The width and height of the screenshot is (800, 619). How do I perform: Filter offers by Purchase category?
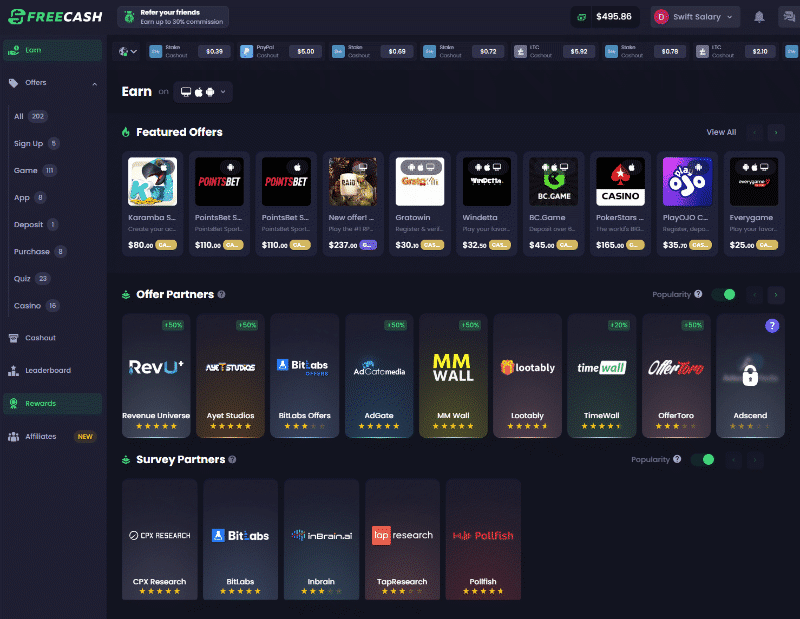point(39,252)
